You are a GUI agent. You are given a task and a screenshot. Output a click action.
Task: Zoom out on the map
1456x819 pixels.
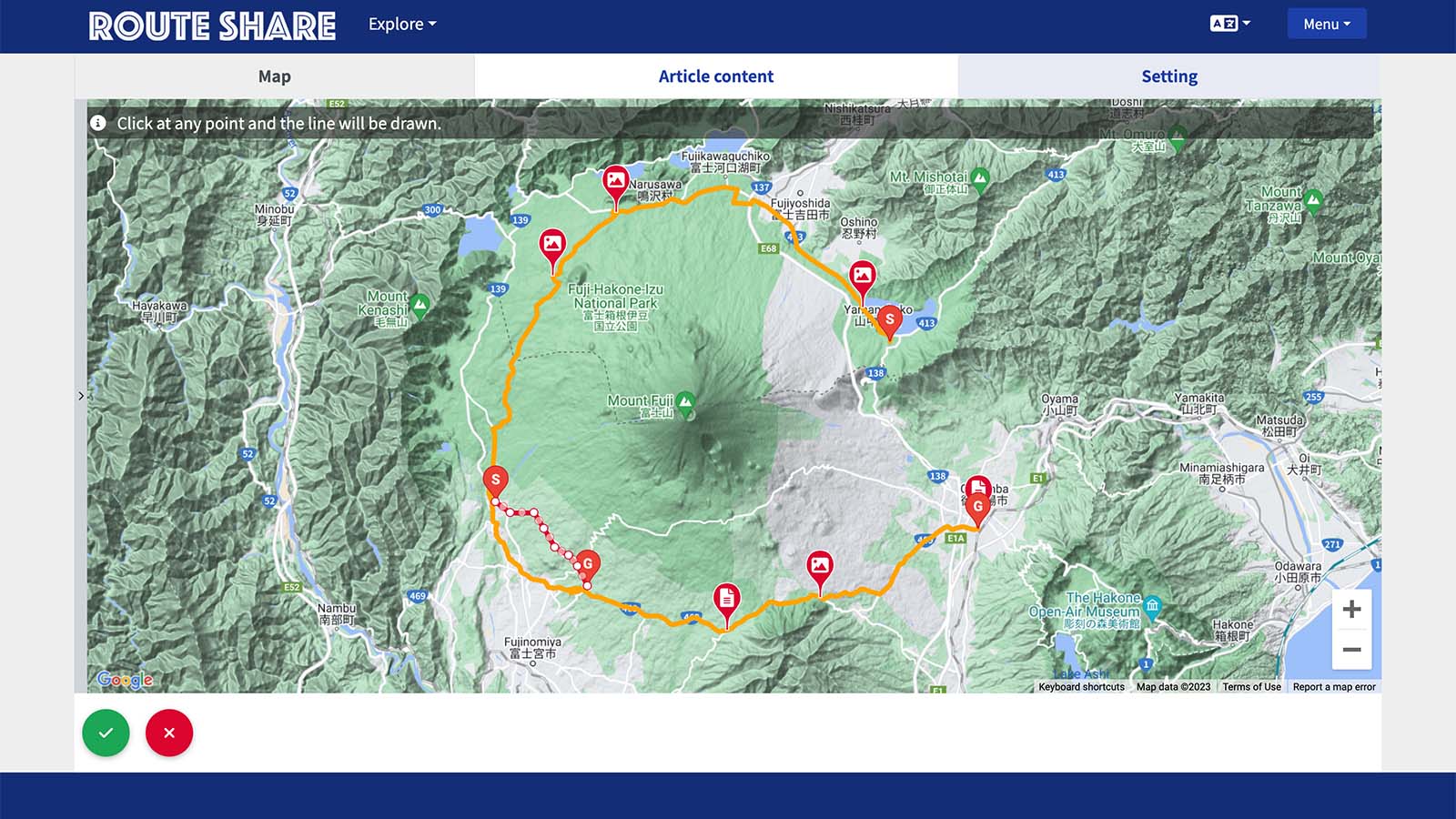coord(1351,650)
